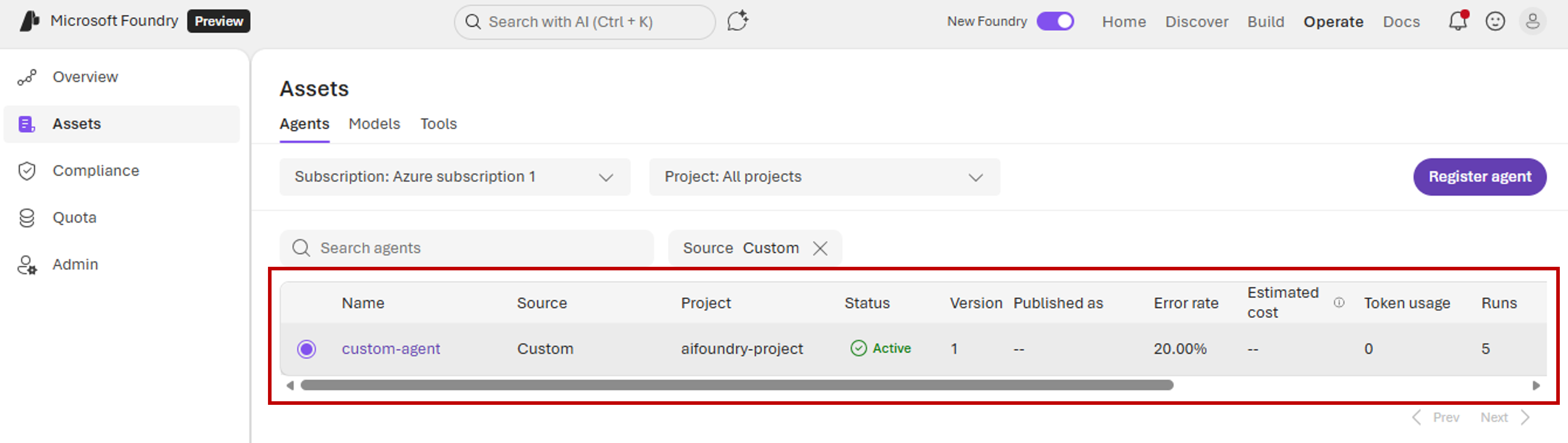Open the custom-agent link
The width and height of the screenshot is (1568, 443).
click(x=391, y=349)
